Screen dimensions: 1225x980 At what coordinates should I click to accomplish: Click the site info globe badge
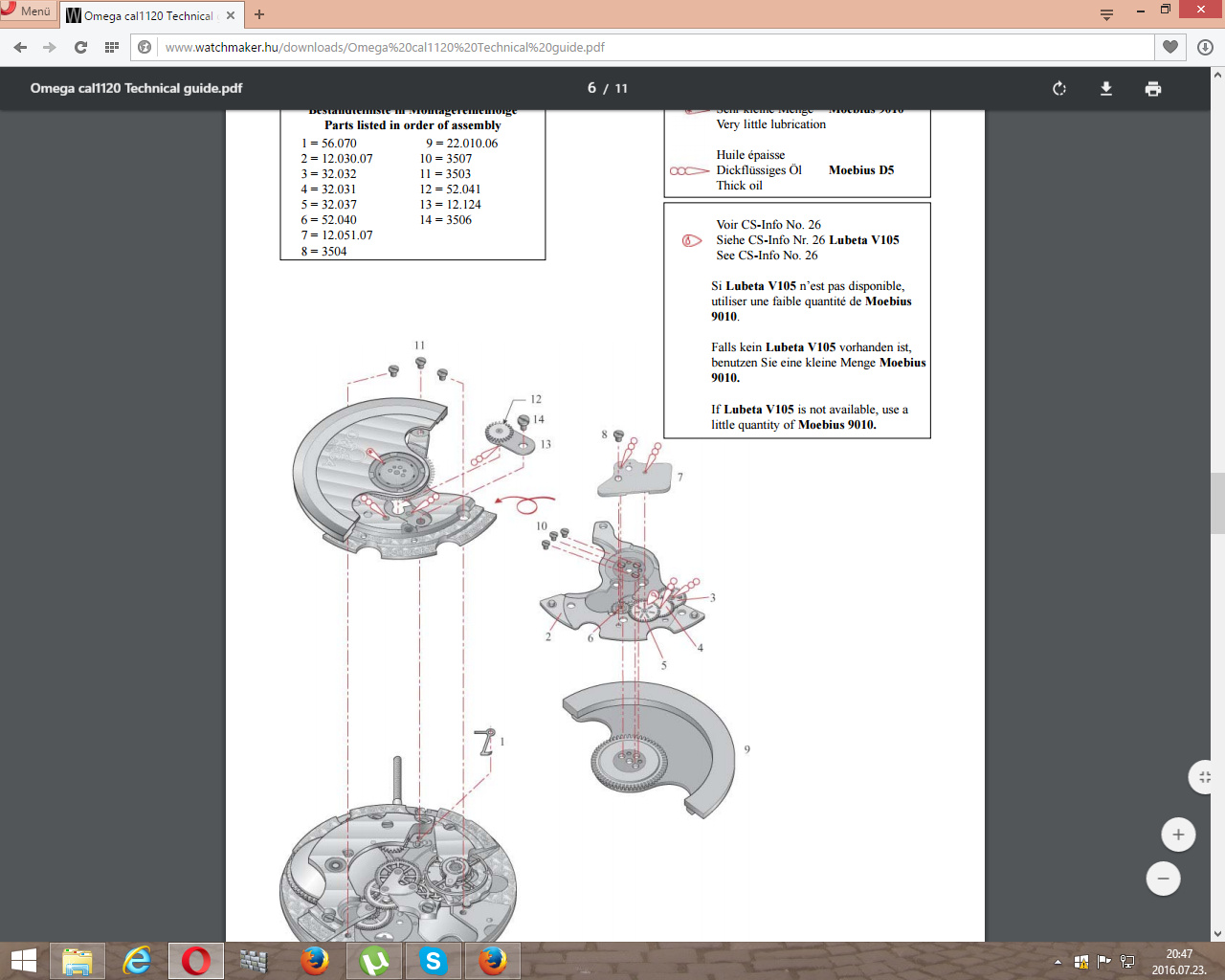(145, 47)
